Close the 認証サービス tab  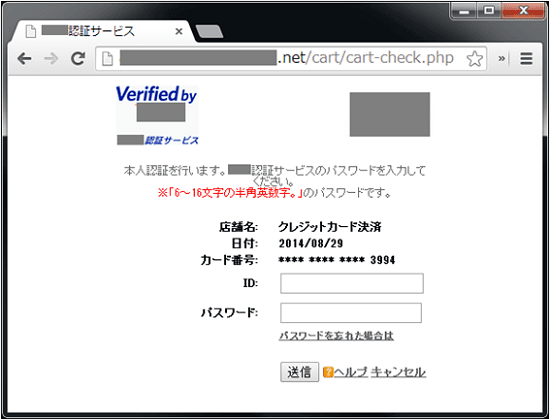(x=179, y=32)
